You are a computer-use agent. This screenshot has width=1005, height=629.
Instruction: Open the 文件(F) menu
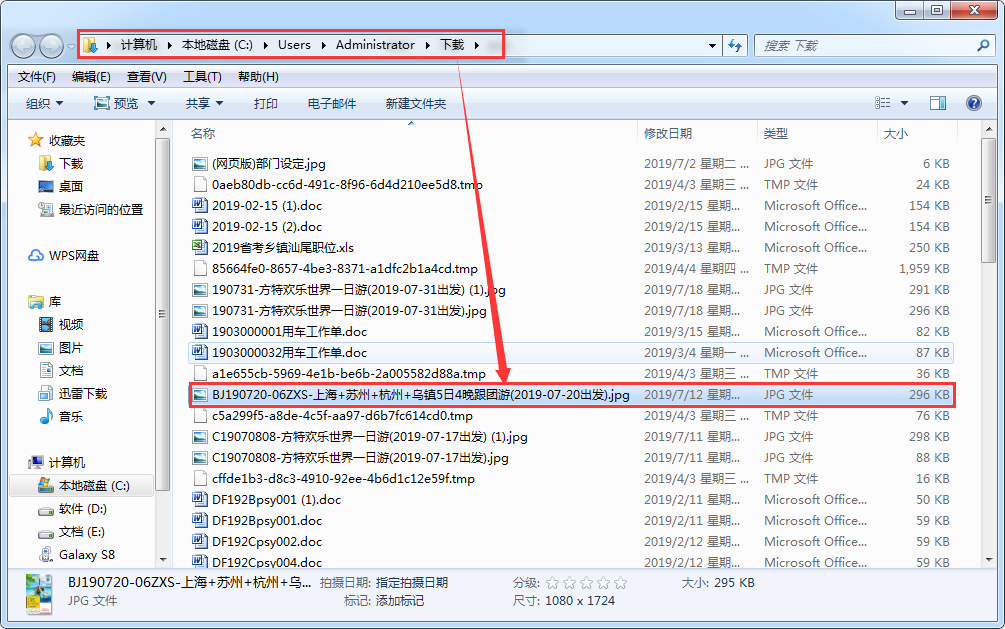[x=37, y=77]
